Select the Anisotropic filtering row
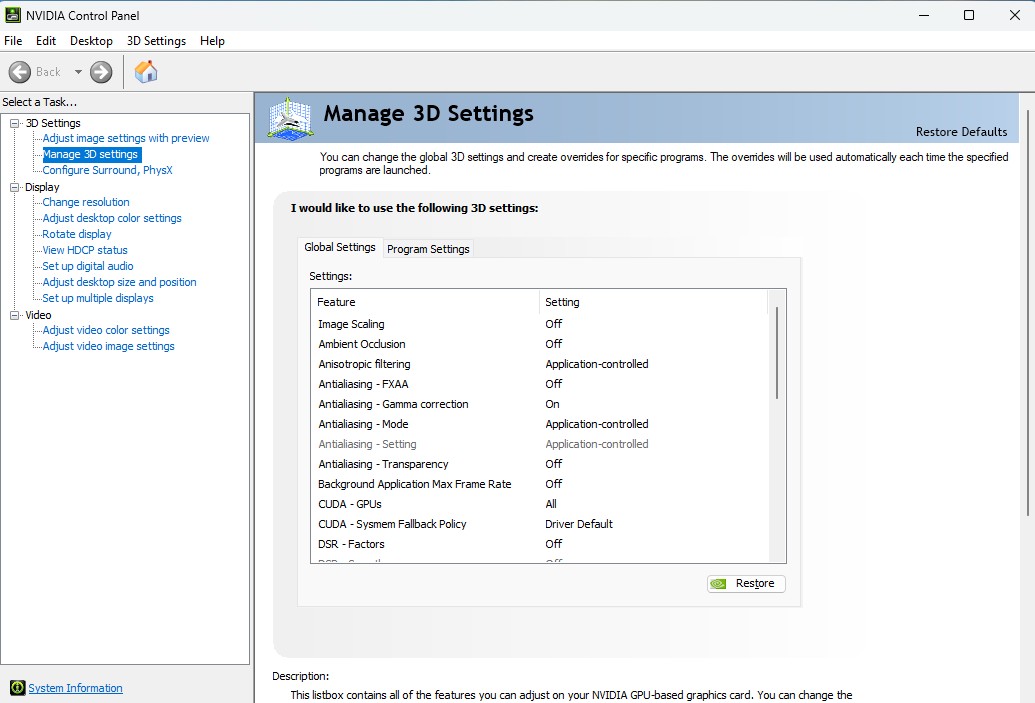 pos(540,364)
